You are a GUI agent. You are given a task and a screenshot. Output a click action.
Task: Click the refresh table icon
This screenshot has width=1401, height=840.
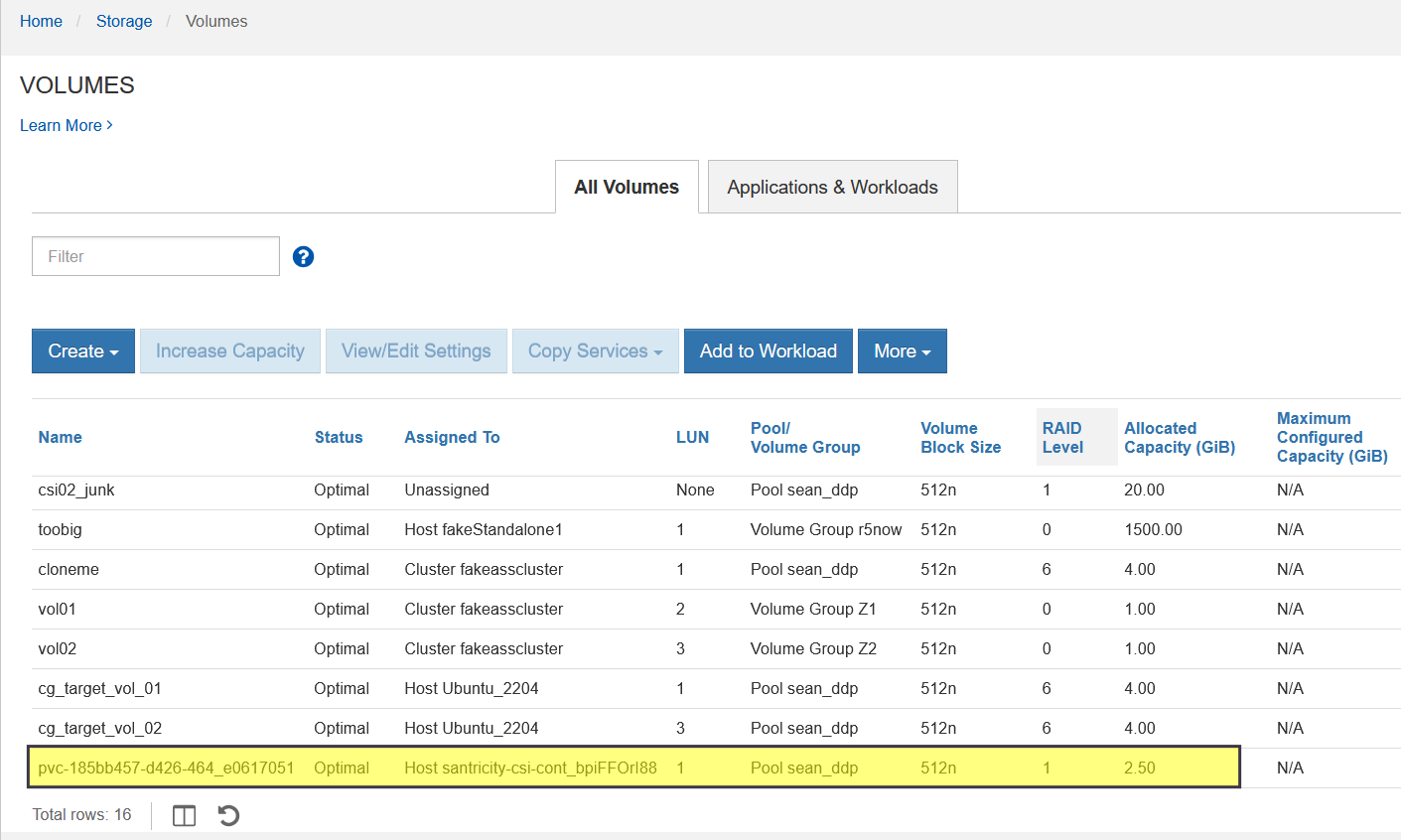[228, 815]
